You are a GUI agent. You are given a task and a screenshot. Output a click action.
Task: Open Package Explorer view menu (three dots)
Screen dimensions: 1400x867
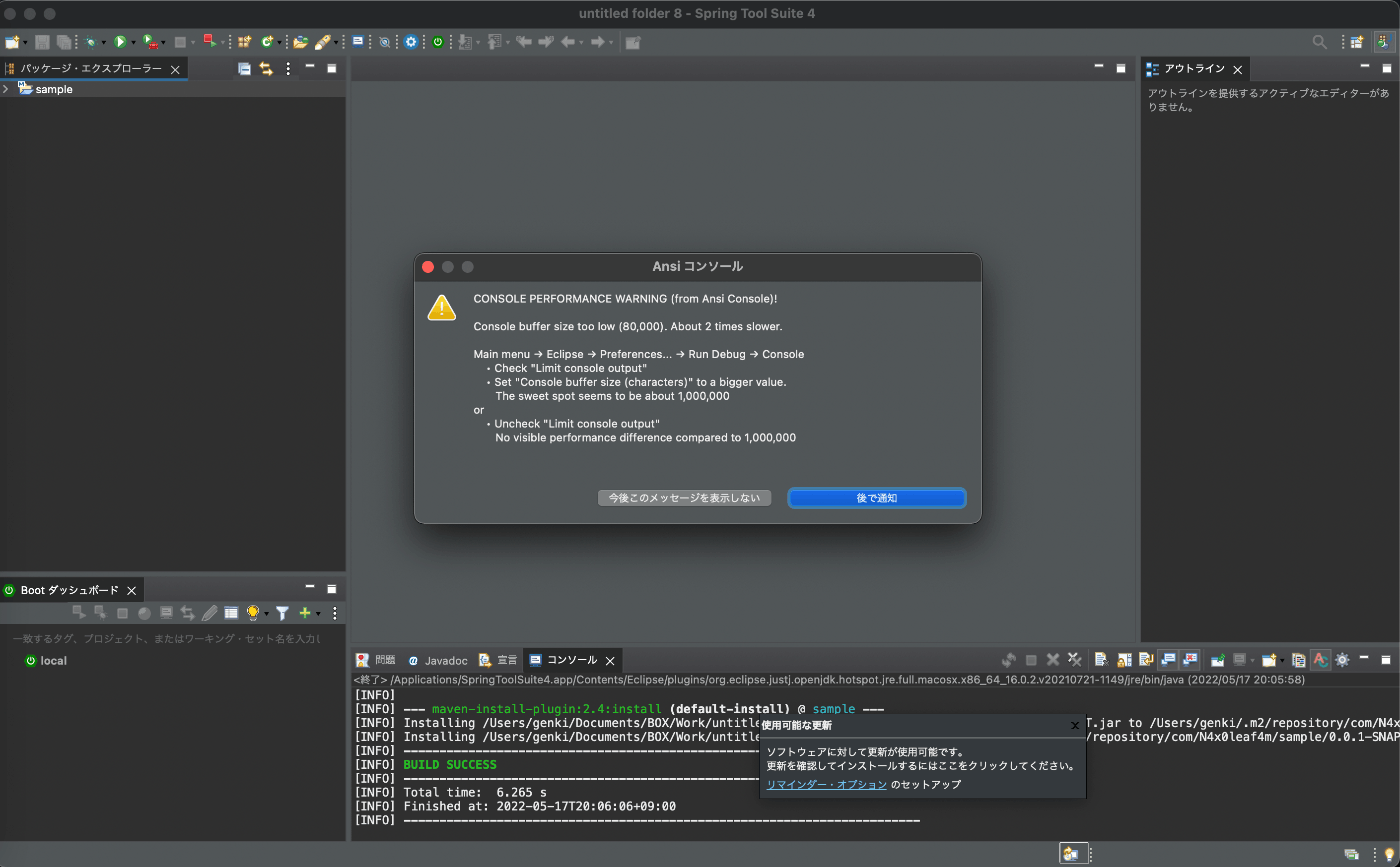(x=288, y=69)
